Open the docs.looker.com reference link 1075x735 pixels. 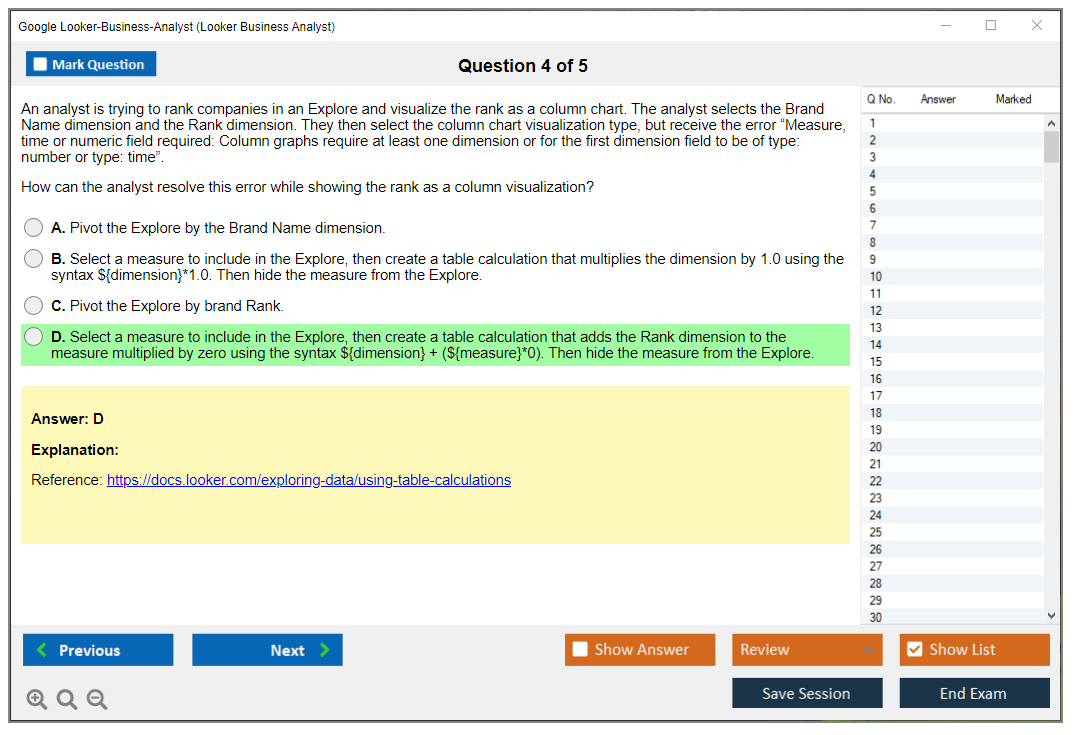pos(308,480)
